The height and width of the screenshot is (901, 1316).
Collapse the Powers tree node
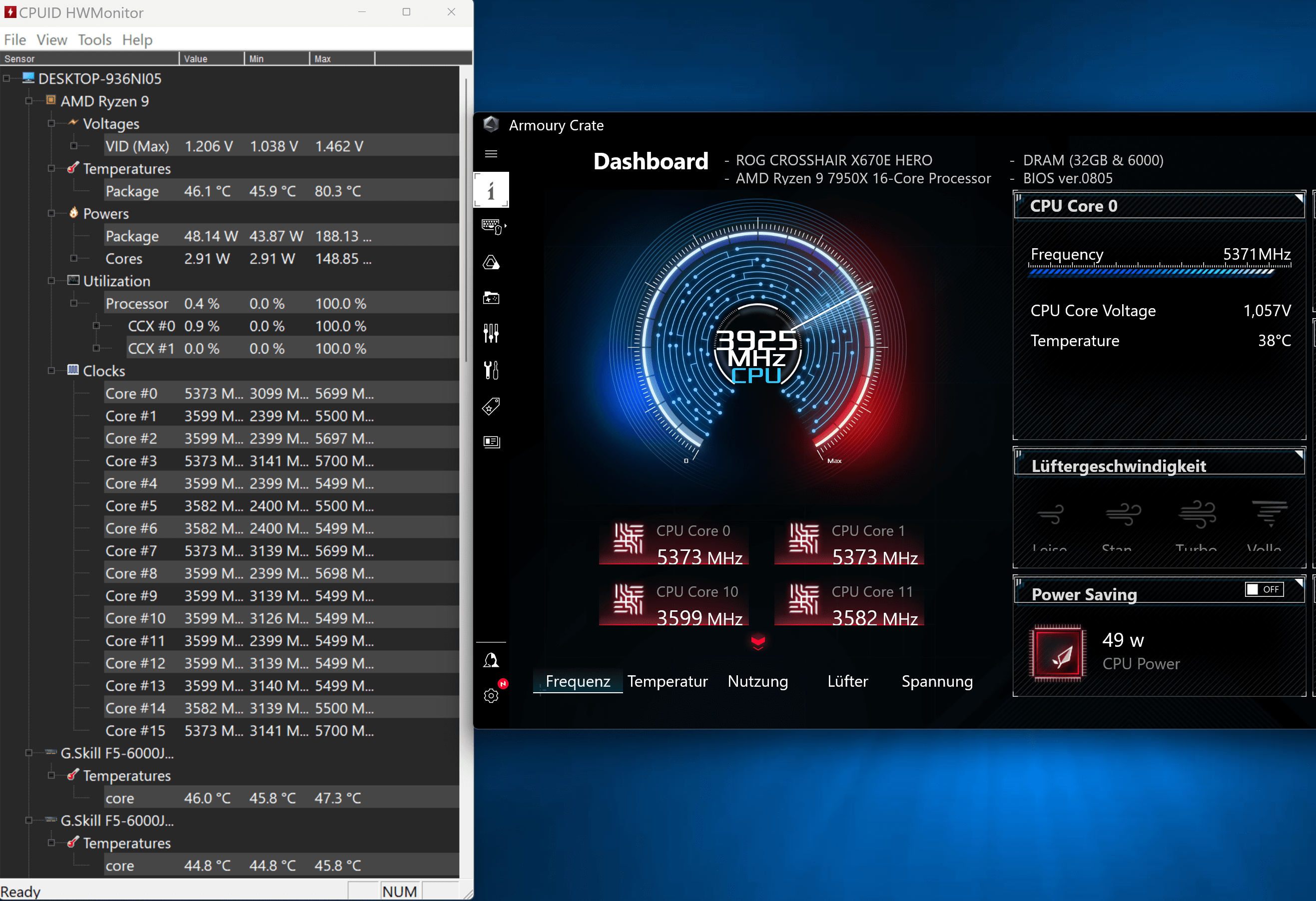pyautogui.click(x=51, y=213)
